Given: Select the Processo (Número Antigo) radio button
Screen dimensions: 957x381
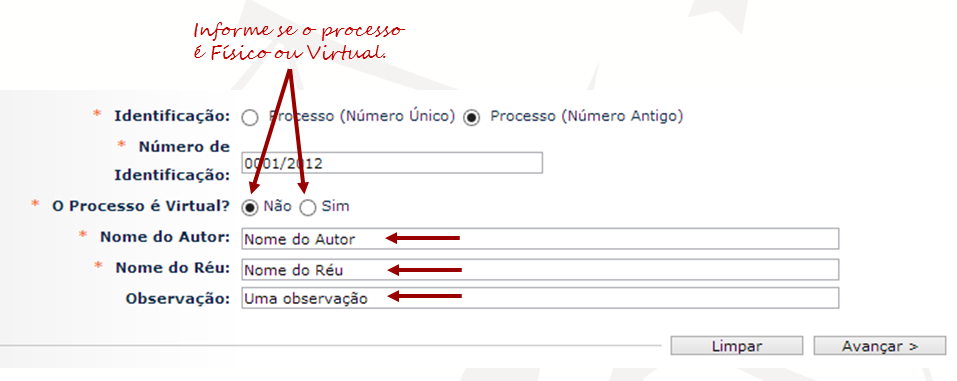Looking at the screenshot, I should pos(471,118).
